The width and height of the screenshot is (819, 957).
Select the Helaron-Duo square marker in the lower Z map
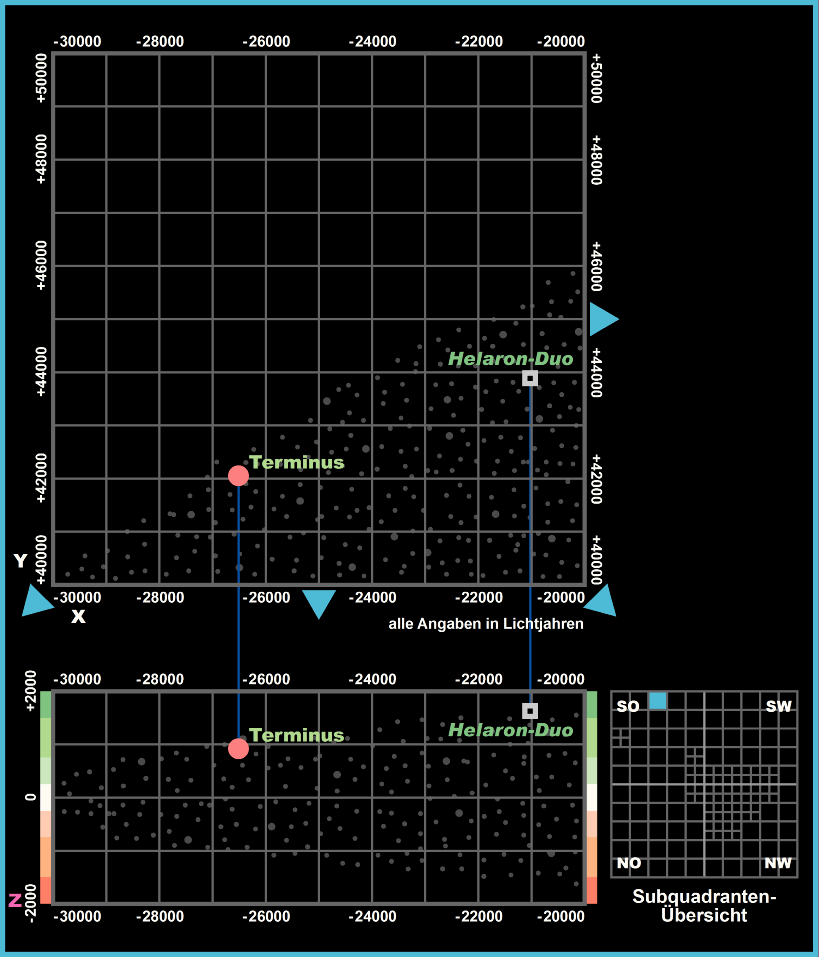pyautogui.click(x=530, y=711)
